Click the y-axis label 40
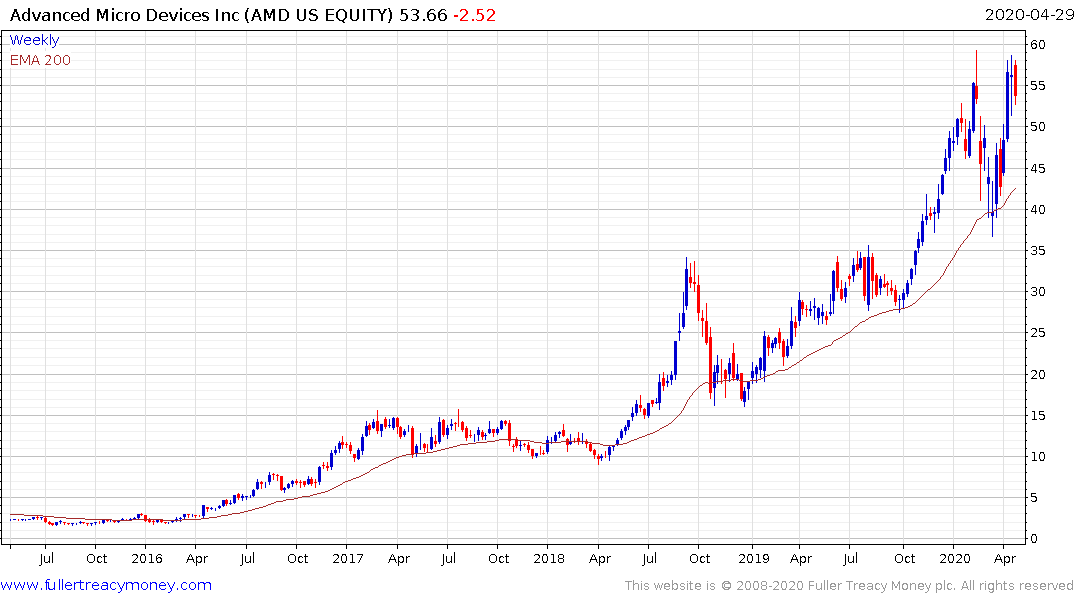This screenshot has height=600, width=1075. (x=1037, y=210)
